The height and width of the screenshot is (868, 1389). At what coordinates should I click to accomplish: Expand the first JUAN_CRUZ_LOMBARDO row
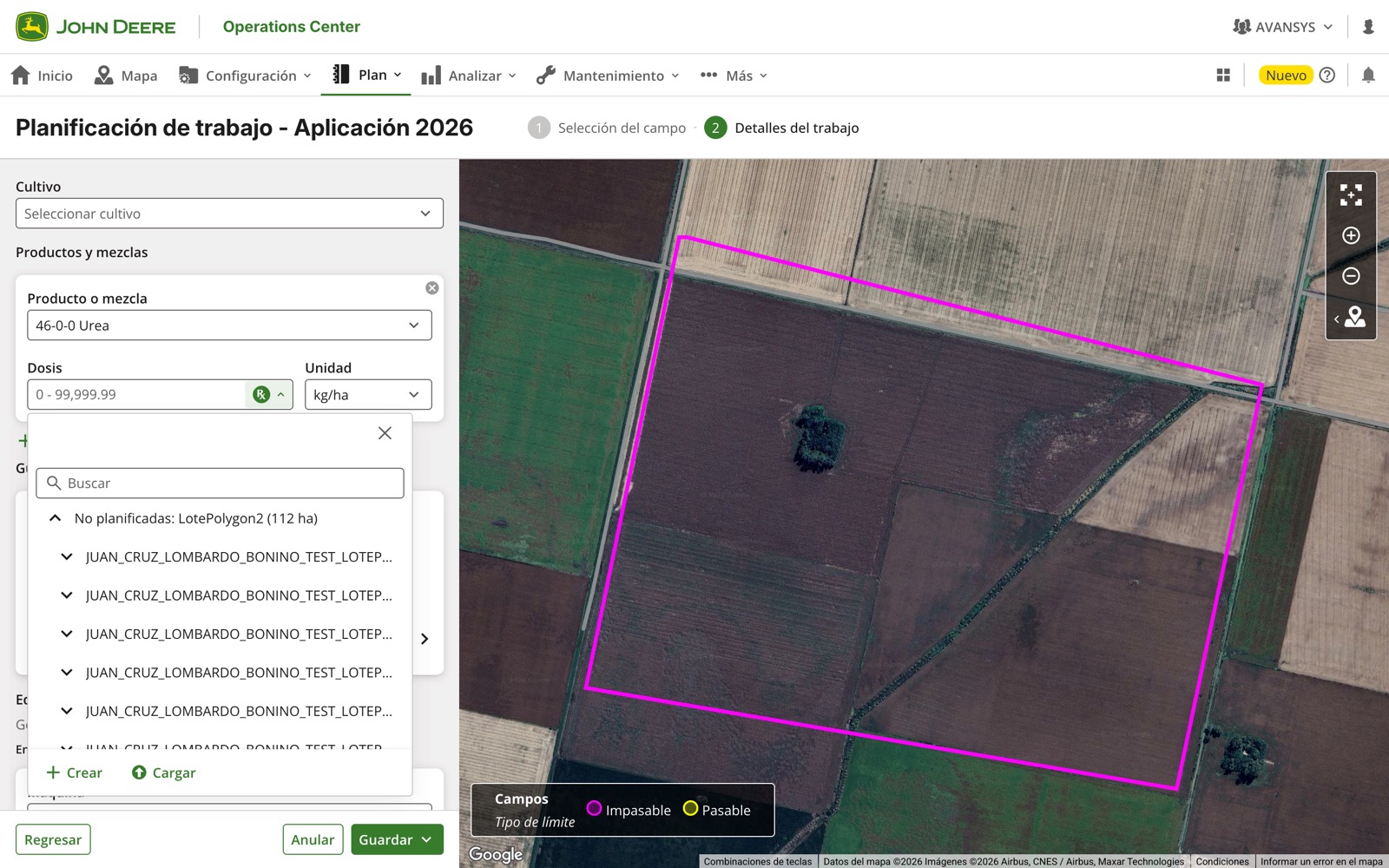point(67,557)
